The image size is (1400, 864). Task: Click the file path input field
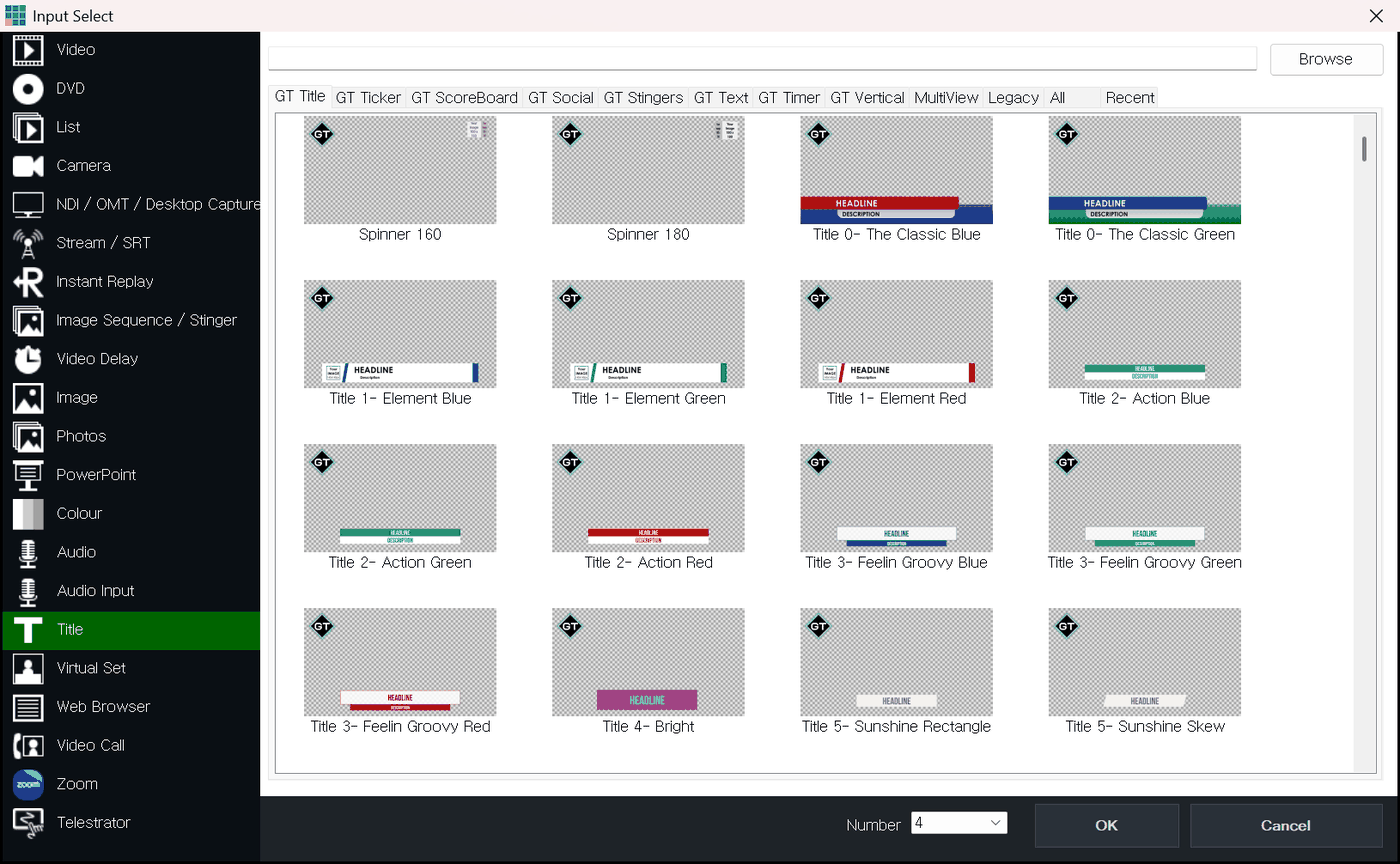click(x=762, y=58)
